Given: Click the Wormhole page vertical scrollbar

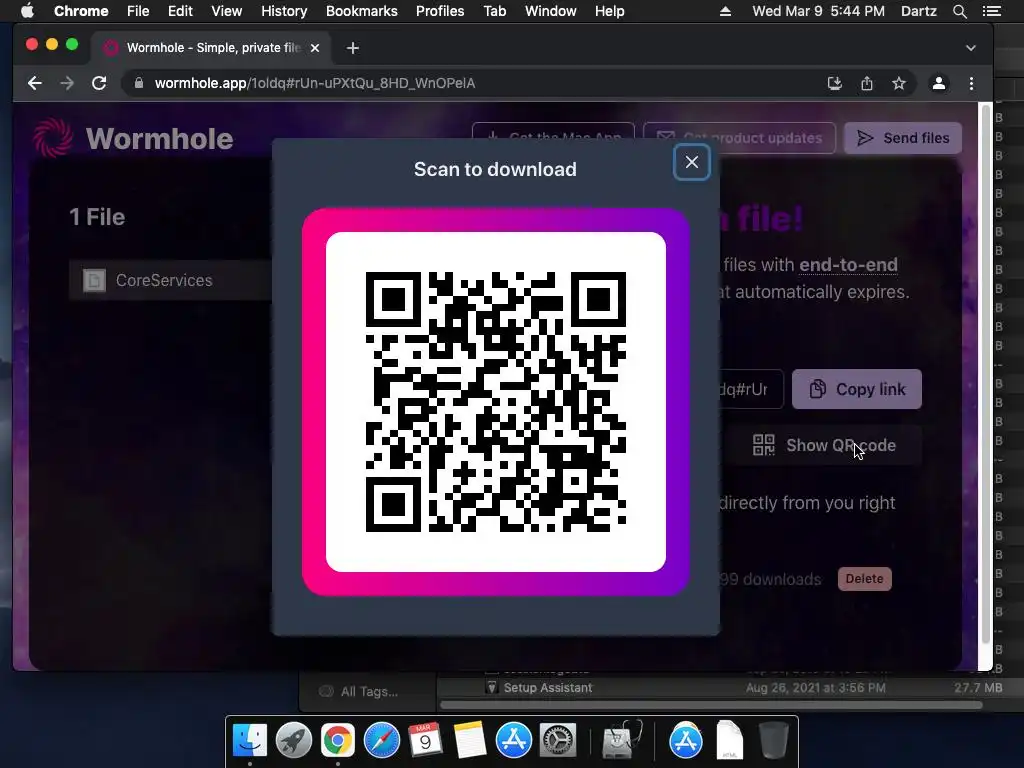Looking at the screenshot, I should pos(986,372).
